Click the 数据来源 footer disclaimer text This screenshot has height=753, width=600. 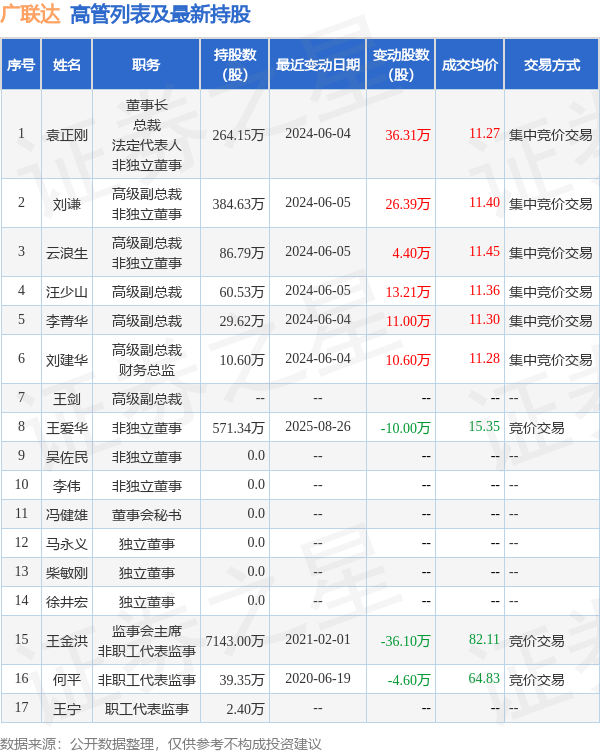tap(161, 744)
